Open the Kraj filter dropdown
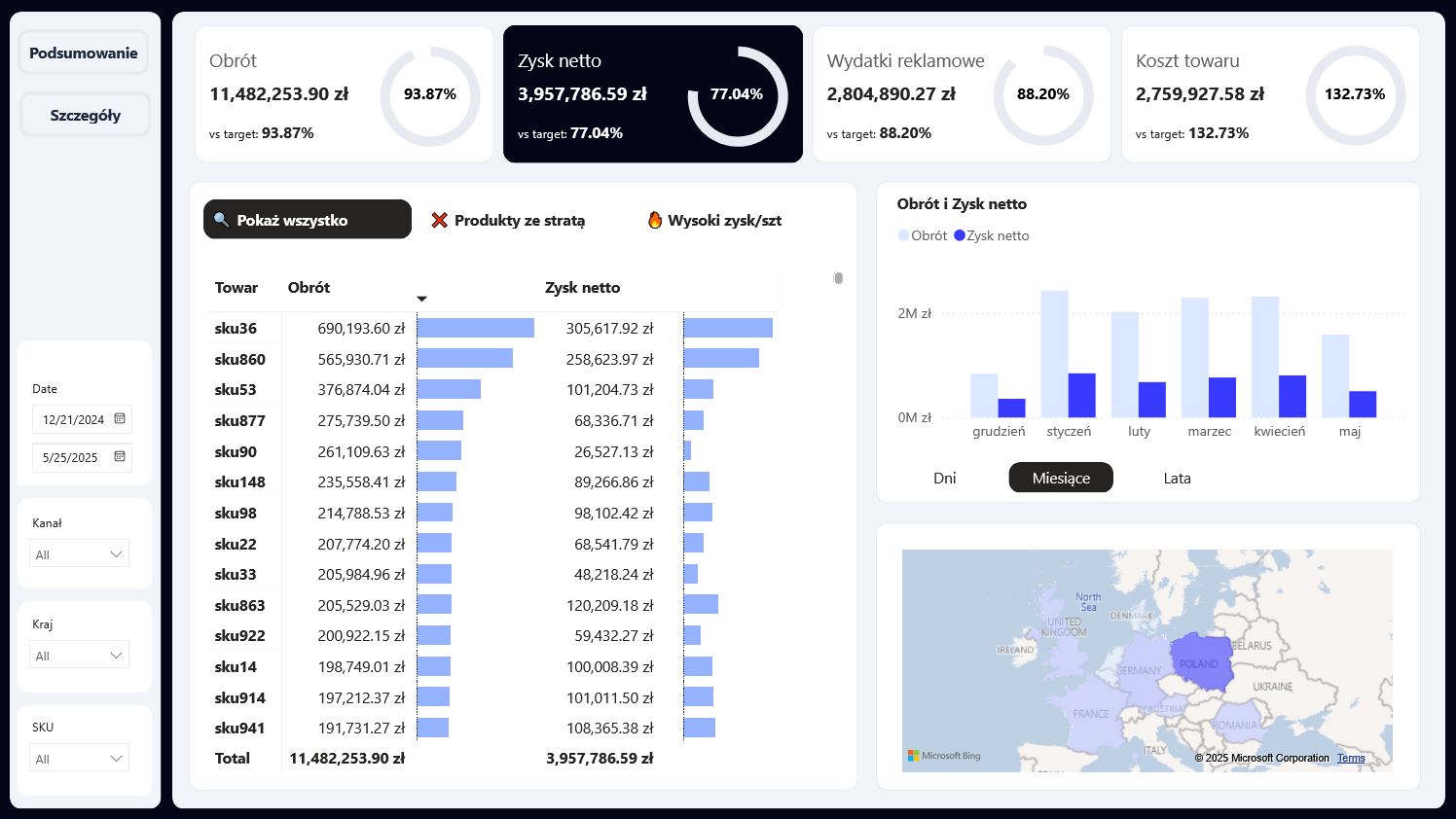This screenshot has width=1456, height=819. [116, 656]
